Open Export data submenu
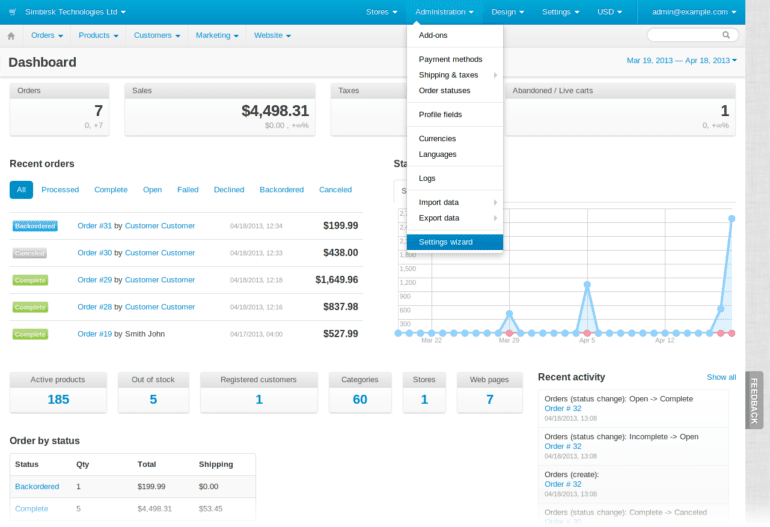 click(x=455, y=219)
